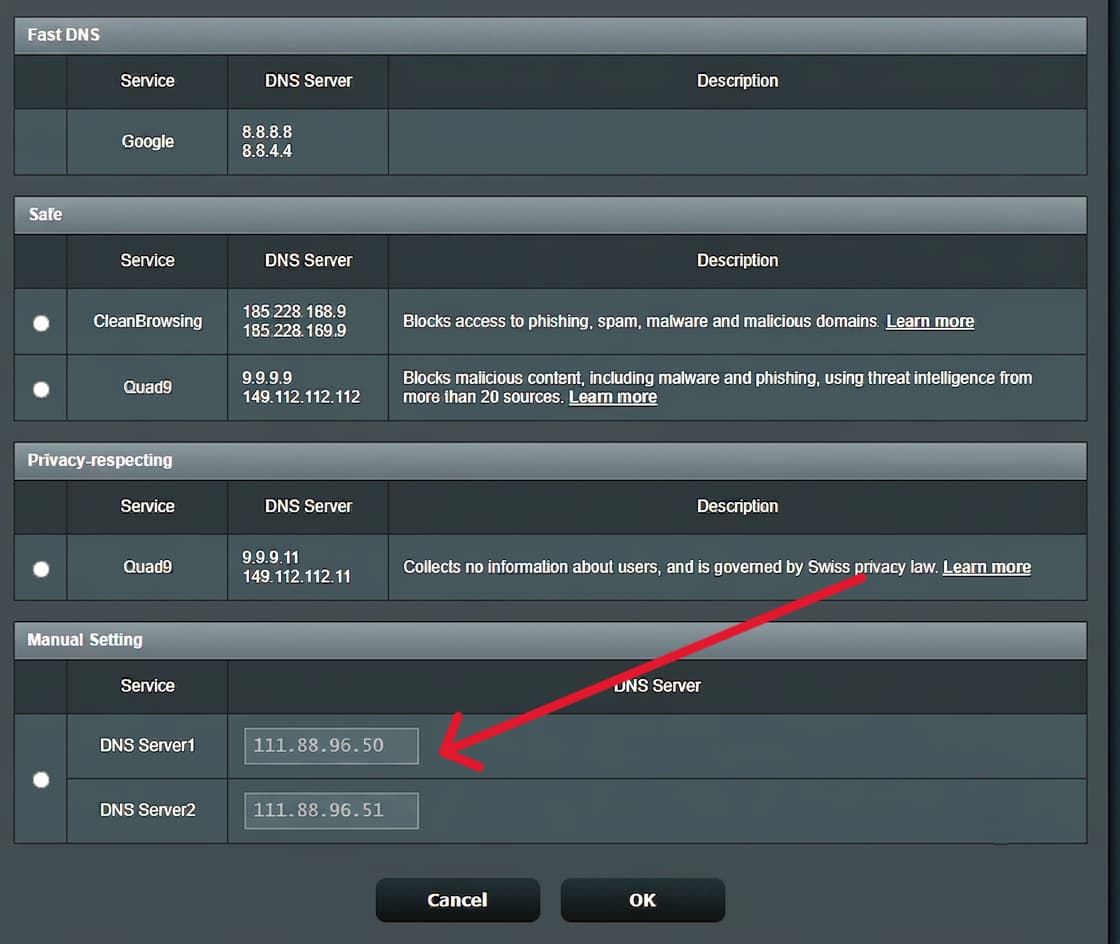1120x944 pixels.
Task: Select the CleanBrowsing radio button
Action: 41,323
